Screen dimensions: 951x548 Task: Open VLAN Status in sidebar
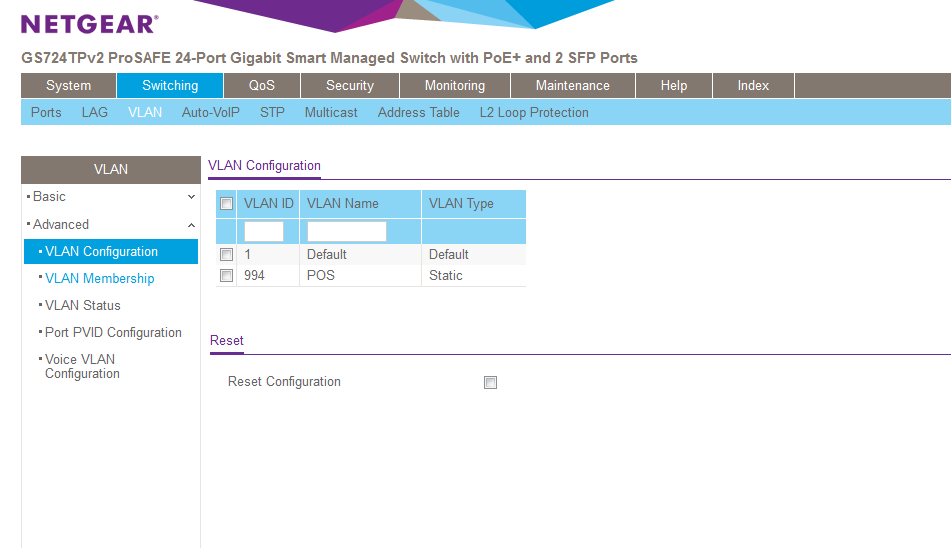82,306
